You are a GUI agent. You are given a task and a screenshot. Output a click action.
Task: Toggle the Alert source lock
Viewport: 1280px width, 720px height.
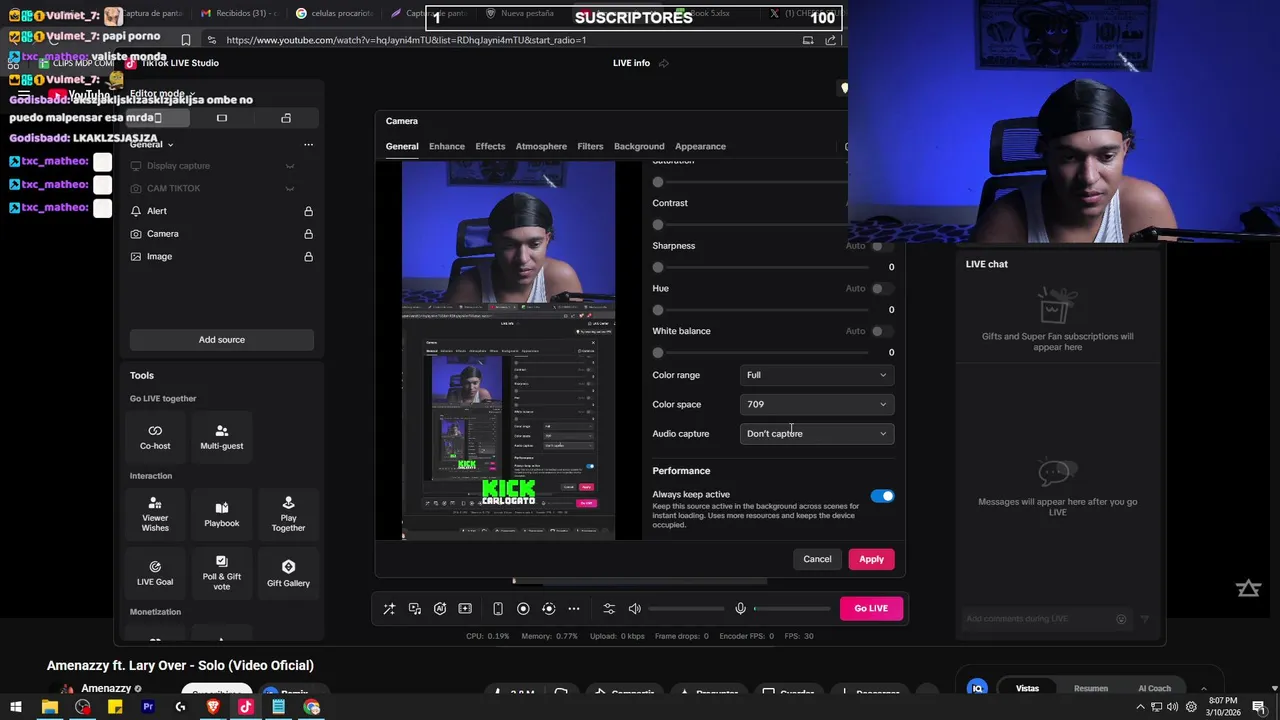(x=308, y=211)
